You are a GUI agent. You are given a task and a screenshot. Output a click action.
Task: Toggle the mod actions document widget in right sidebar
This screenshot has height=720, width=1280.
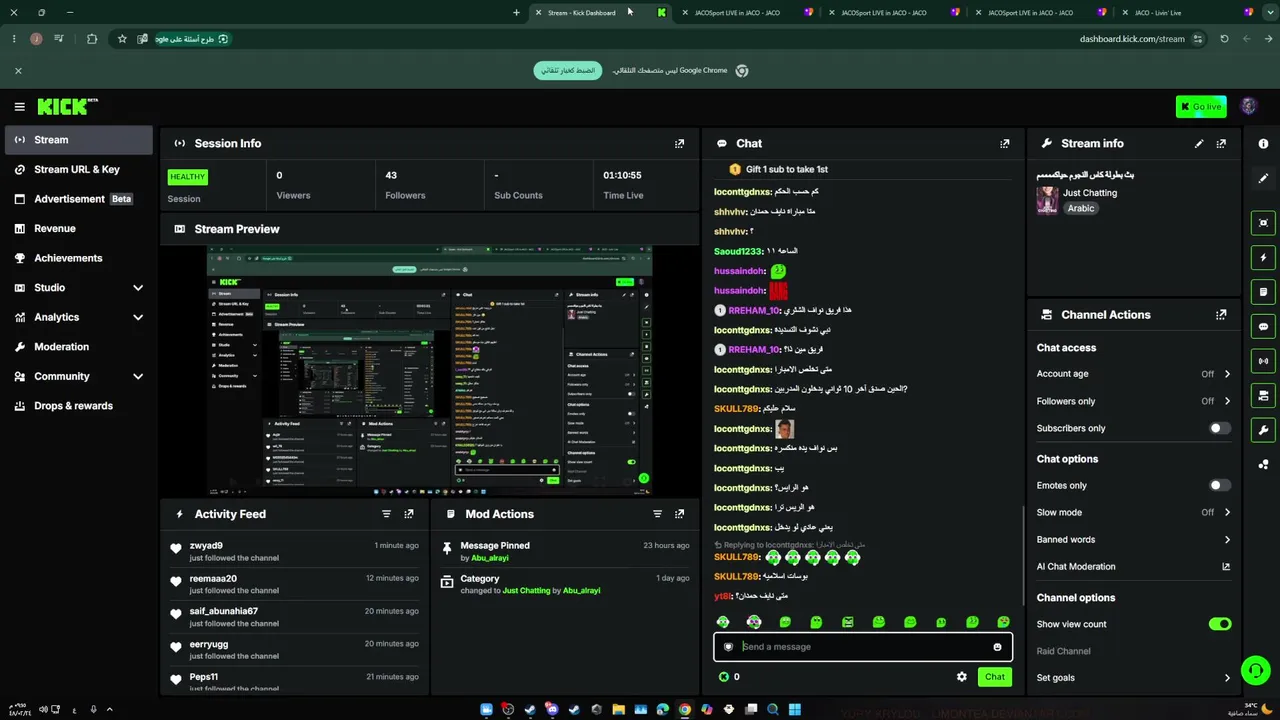click(1263, 292)
